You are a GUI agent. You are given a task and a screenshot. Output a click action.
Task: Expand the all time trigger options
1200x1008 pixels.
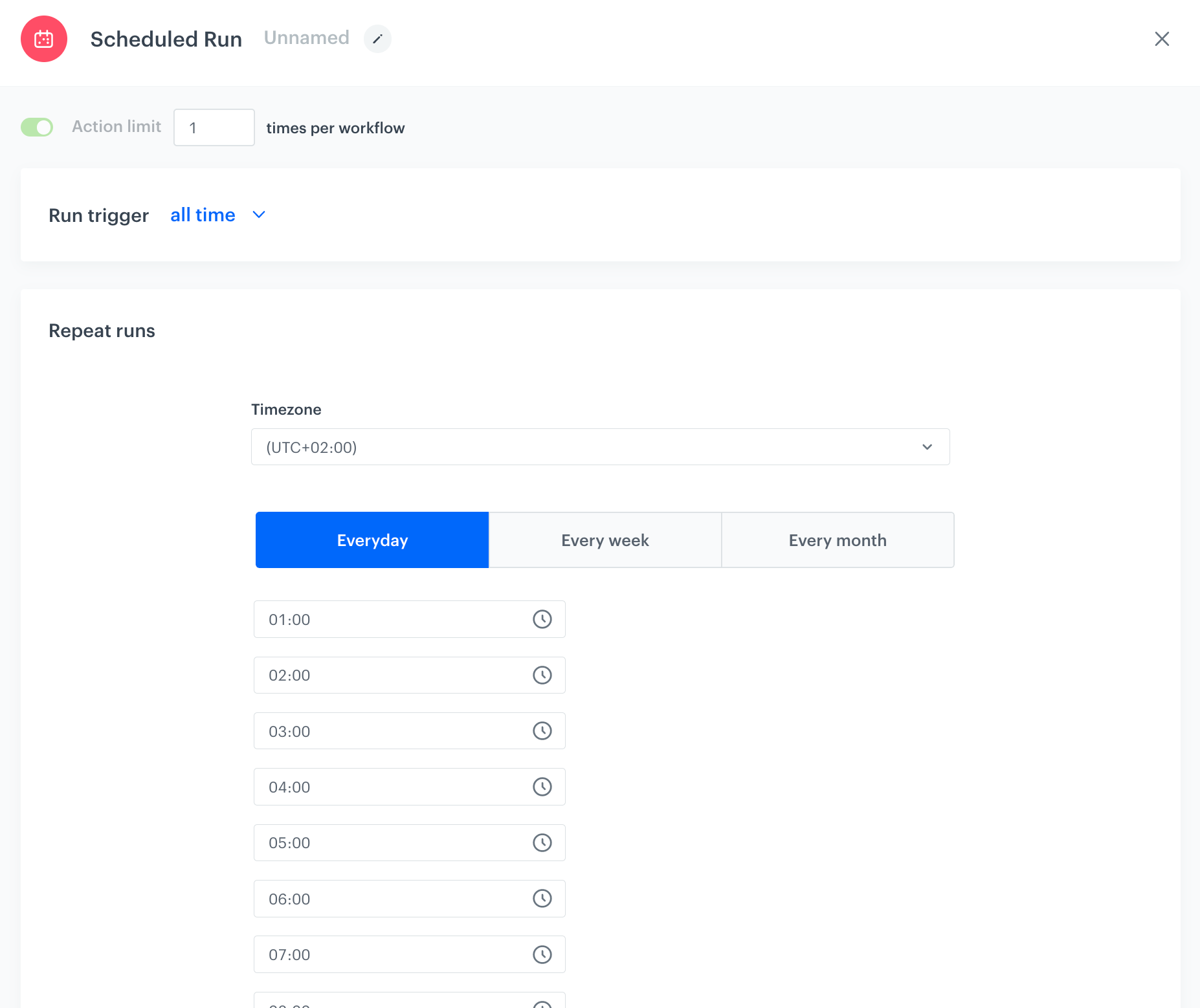click(x=258, y=215)
